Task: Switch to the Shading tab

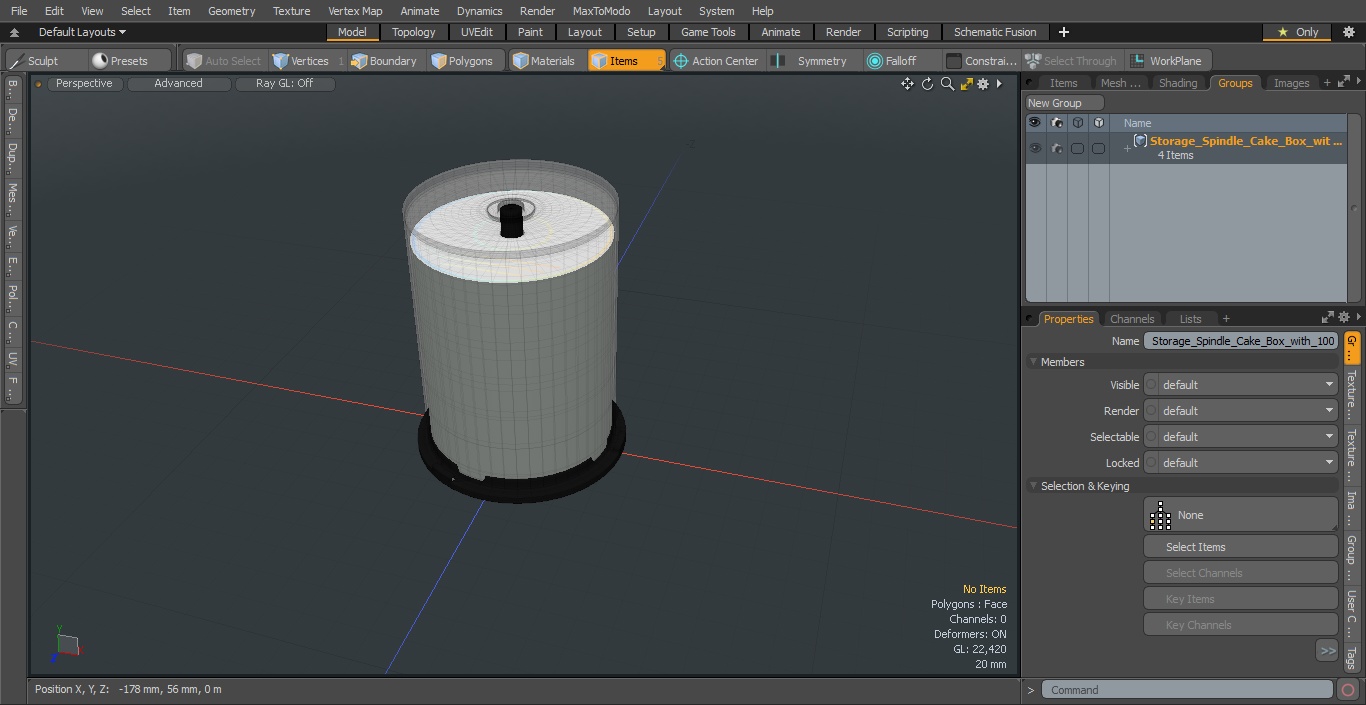Action: click(1177, 83)
